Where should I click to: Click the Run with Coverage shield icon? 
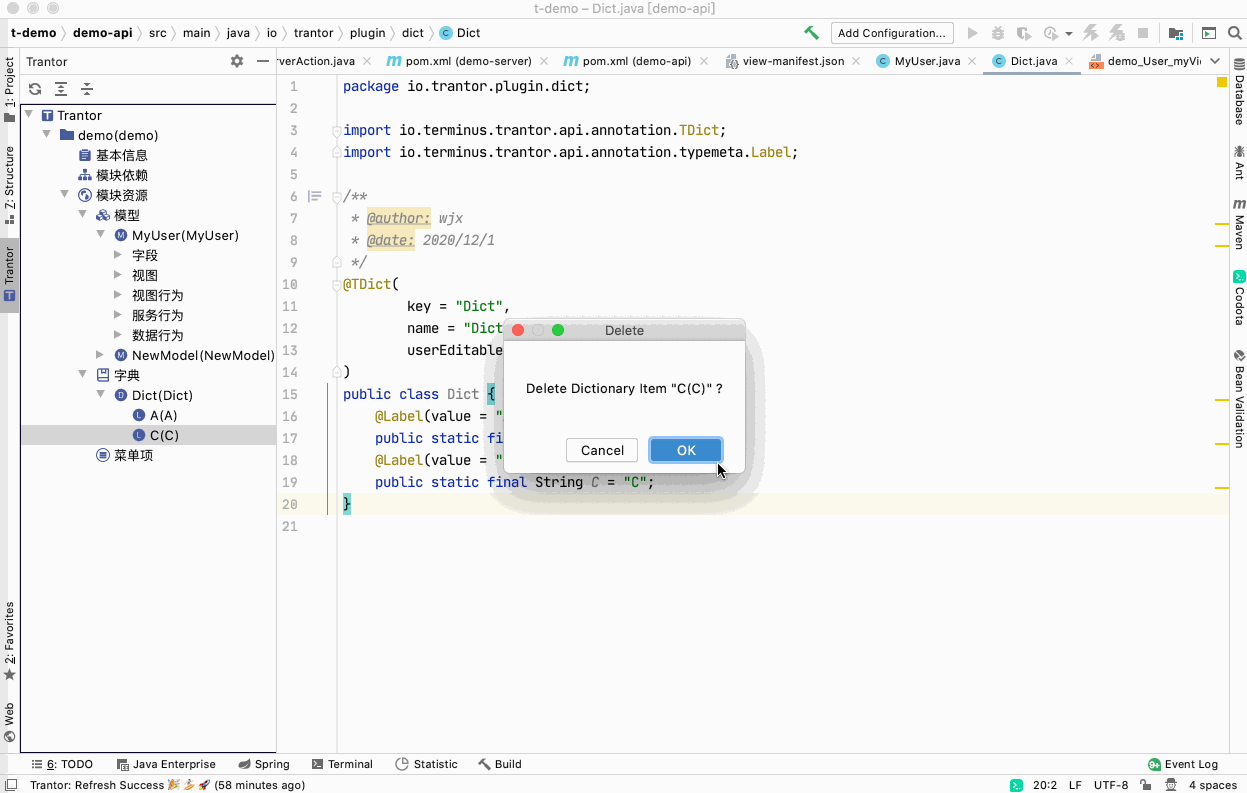[x=1022, y=33]
